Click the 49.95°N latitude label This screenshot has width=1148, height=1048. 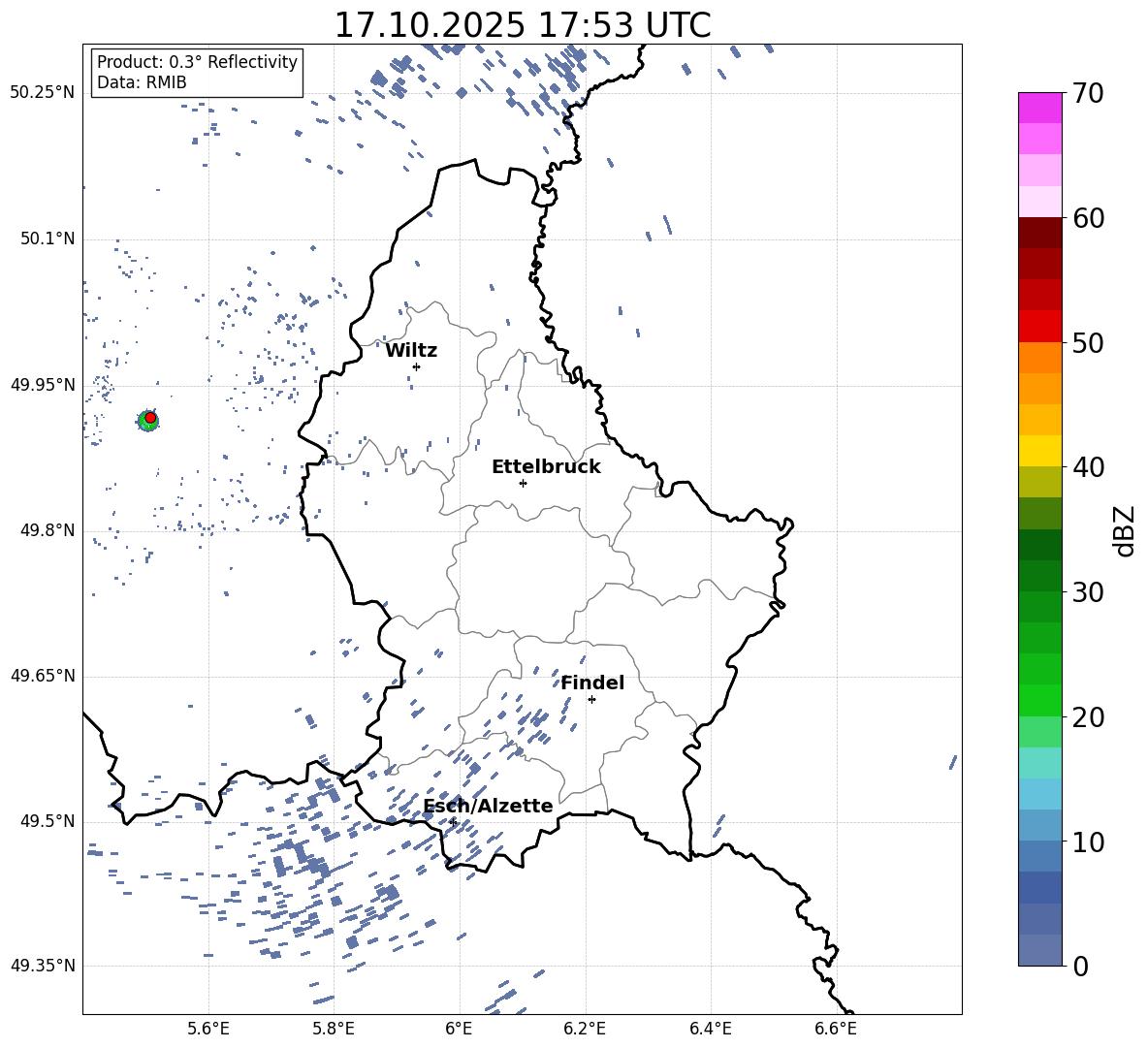point(42,385)
